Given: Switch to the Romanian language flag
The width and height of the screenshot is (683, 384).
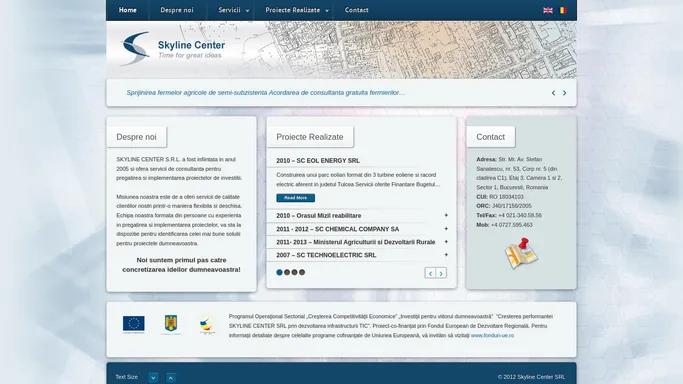Looking at the screenshot, I should point(563,10).
